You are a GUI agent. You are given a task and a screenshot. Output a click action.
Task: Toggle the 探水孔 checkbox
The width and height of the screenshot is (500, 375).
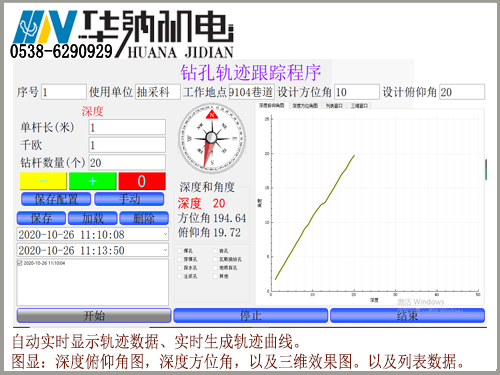[180, 268]
